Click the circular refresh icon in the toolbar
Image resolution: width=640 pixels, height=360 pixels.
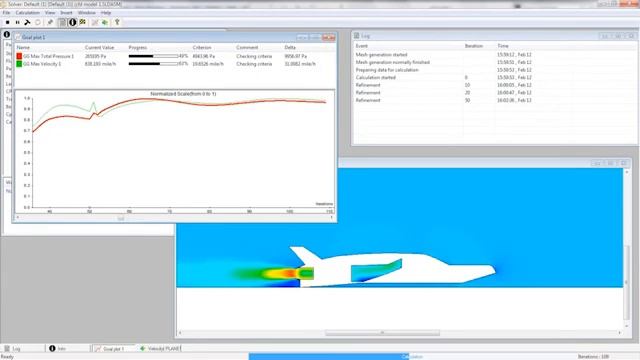click(38, 22)
